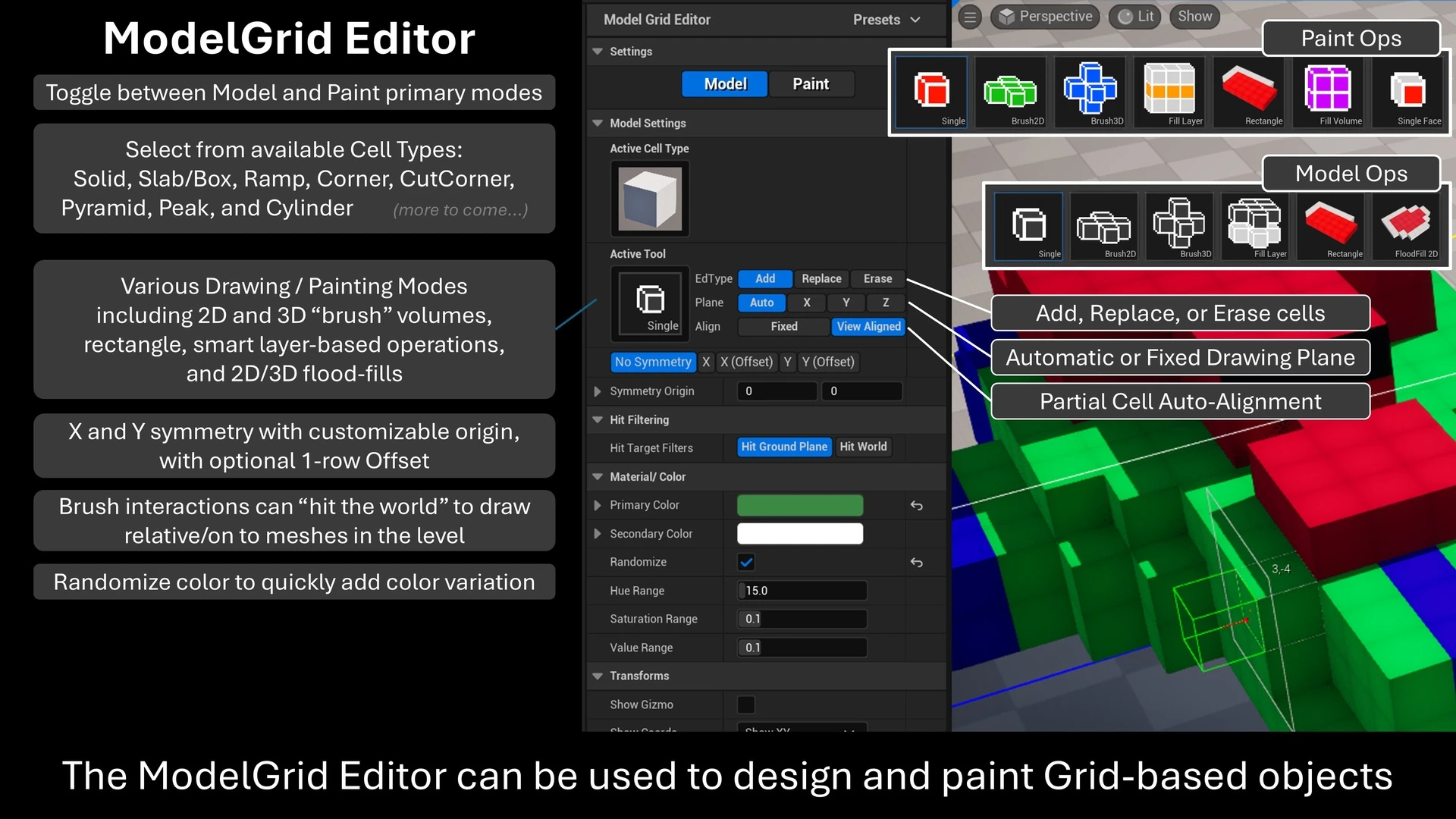Viewport: 1456px width, 819px height.
Task: Enable the Hit World target filter
Action: [x=863, y=447]
